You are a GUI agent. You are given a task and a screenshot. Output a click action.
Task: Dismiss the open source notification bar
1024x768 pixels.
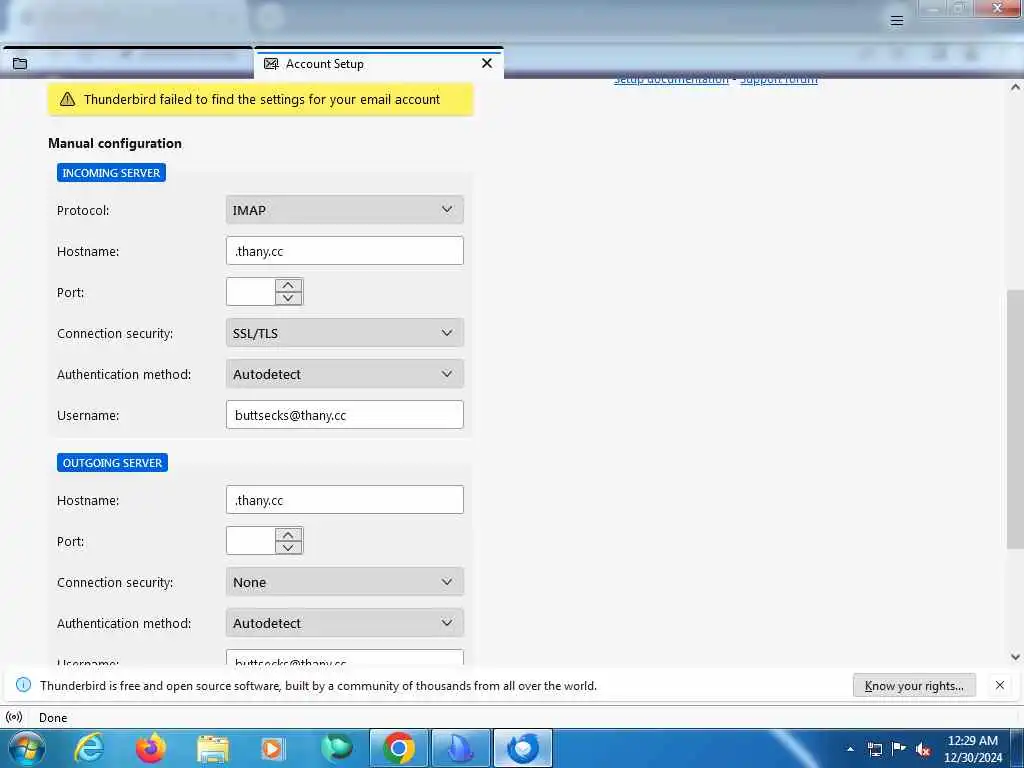[1000, 685]
